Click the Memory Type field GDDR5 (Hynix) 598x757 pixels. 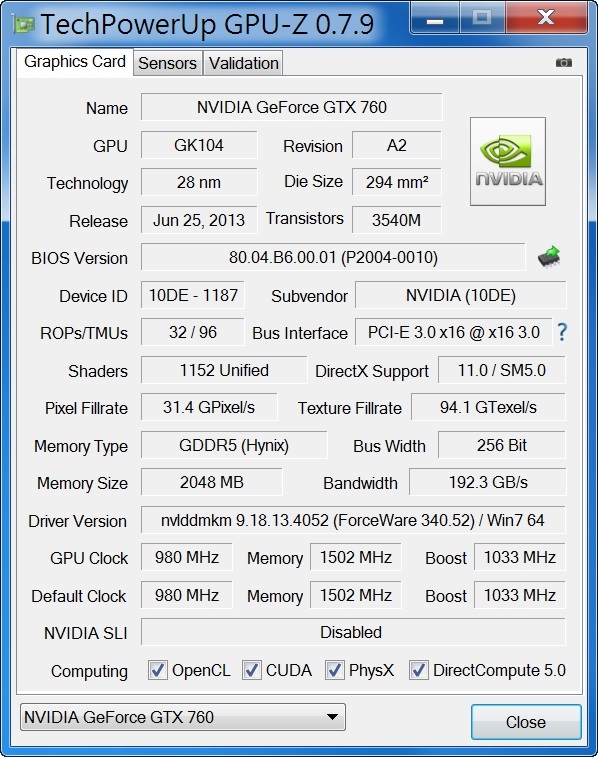pyautogui.click(x=234, y=445)
